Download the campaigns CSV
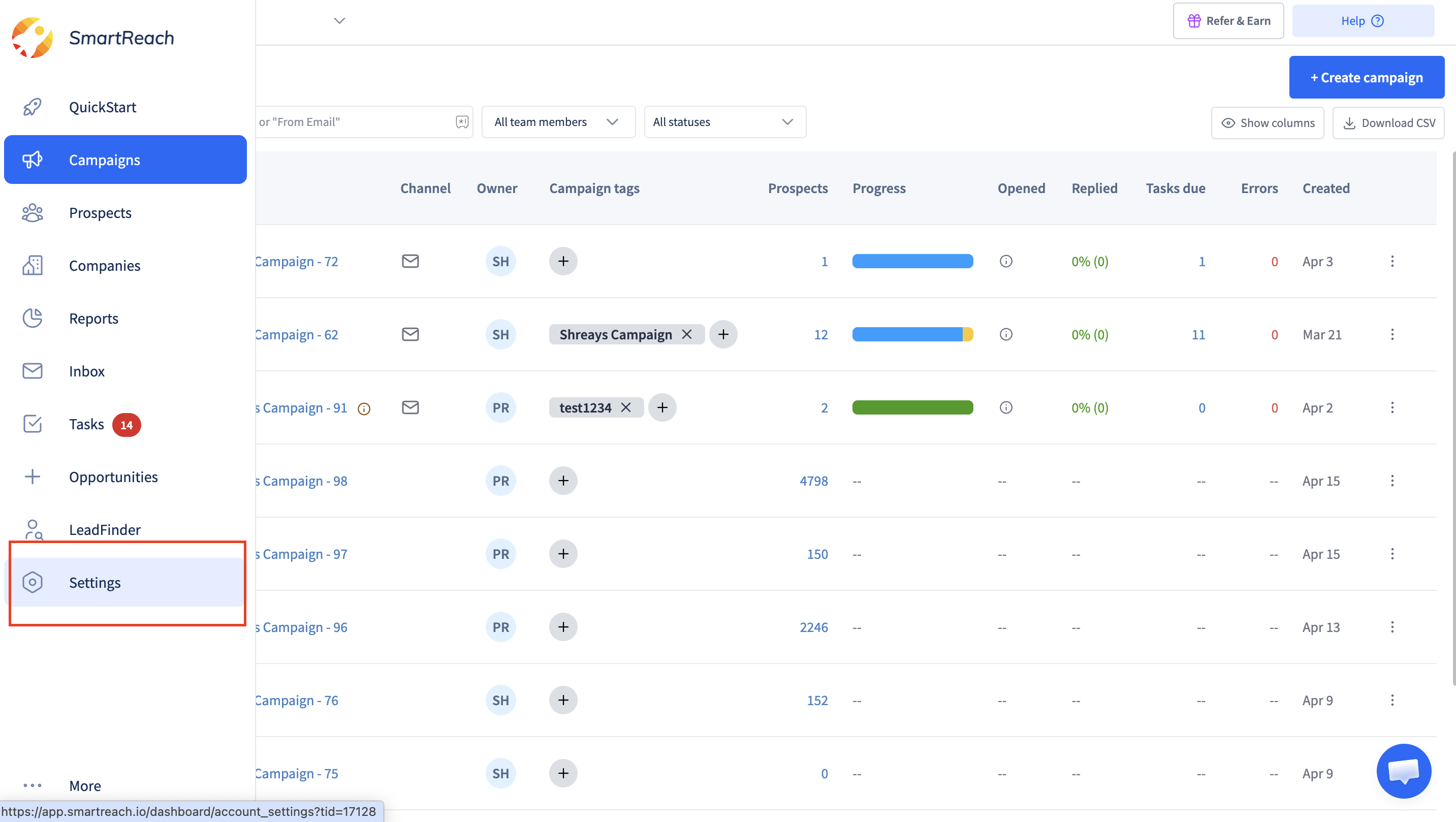This screenshot has width=1456, height=822. pyautogui.click(x=1388, y=122)
